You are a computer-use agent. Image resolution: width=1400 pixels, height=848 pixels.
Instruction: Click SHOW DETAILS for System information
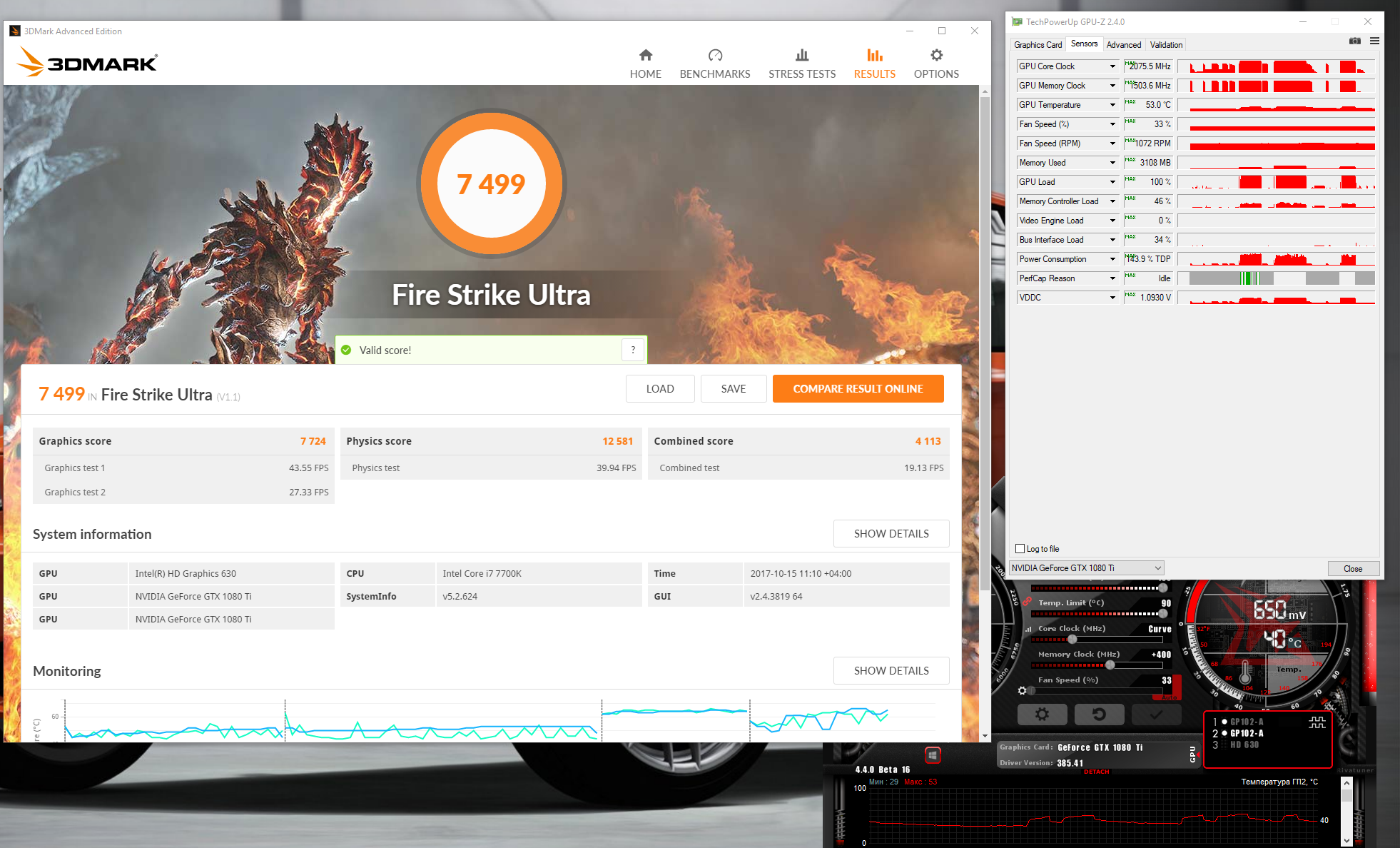891,534
